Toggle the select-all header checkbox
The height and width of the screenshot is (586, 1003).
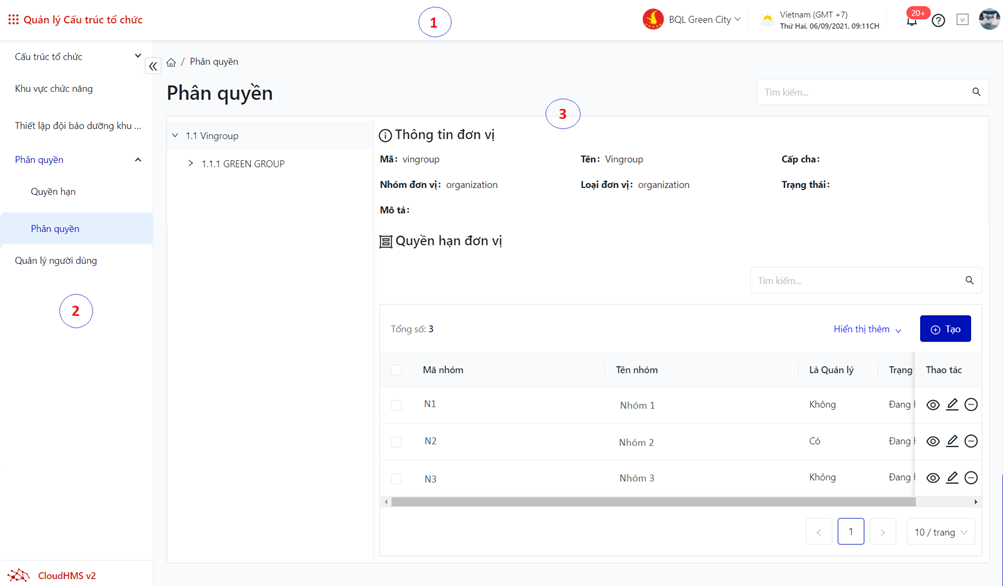(x=396, y=370)
